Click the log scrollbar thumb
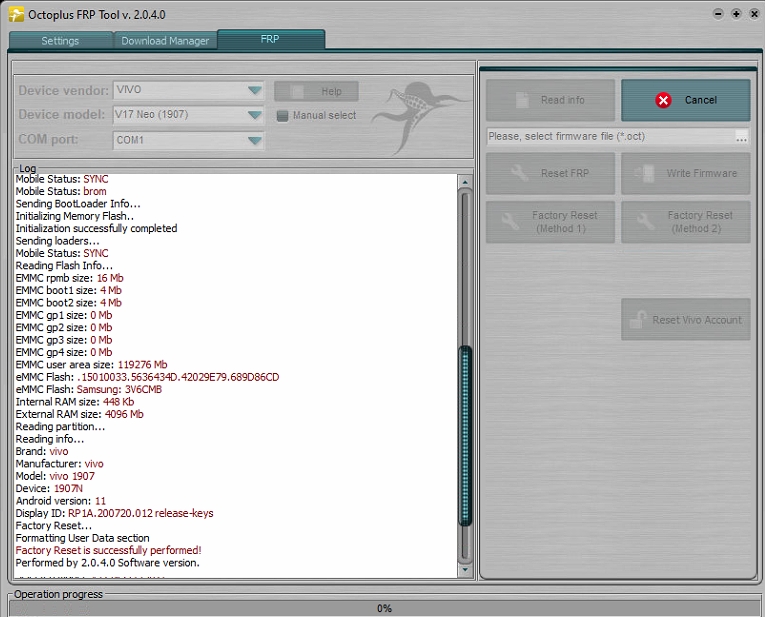This screenshot has width=765, height=617. [465, 436]
